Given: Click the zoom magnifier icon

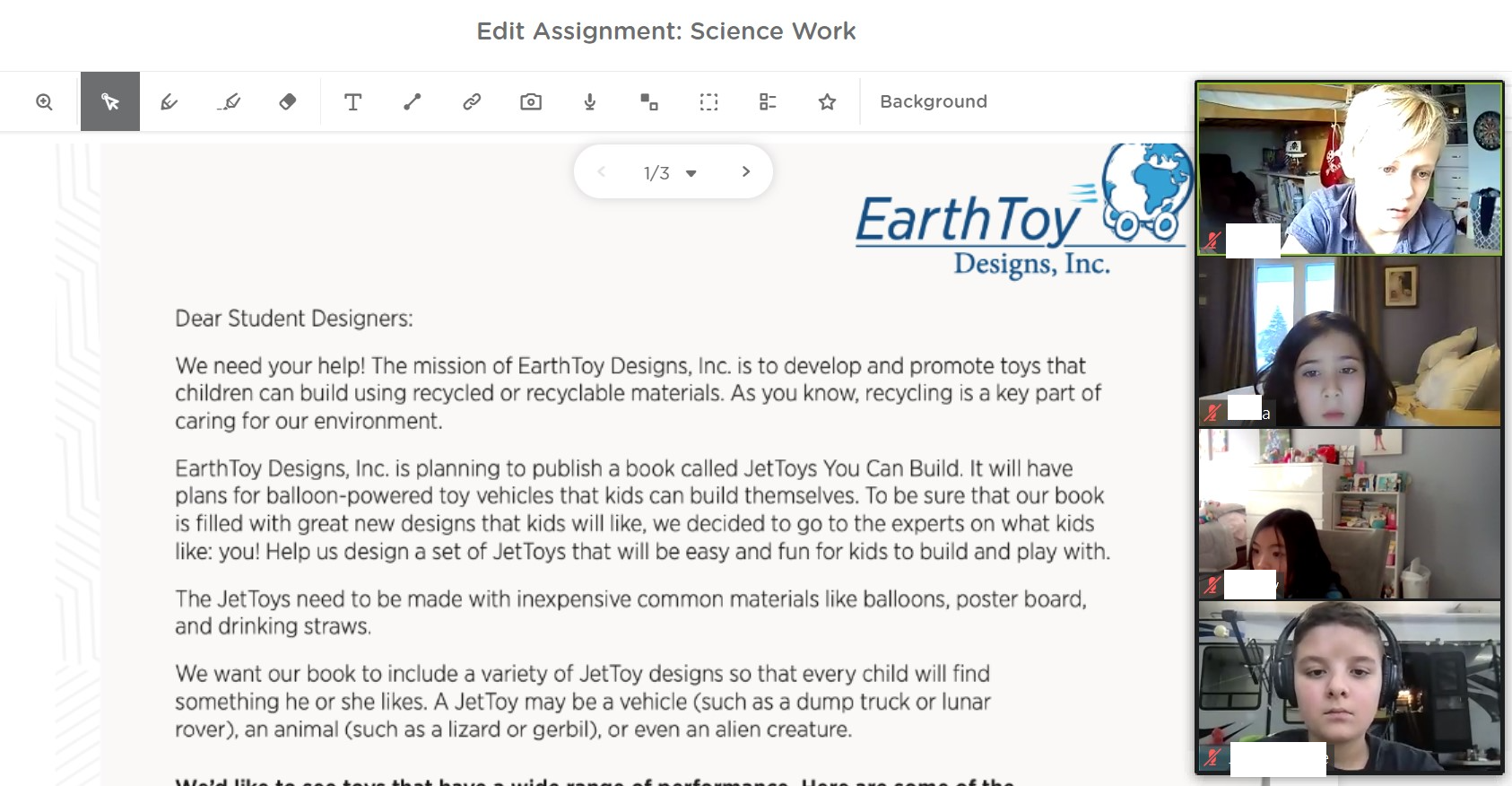Looking at the screenshot, I should point(44,102).
